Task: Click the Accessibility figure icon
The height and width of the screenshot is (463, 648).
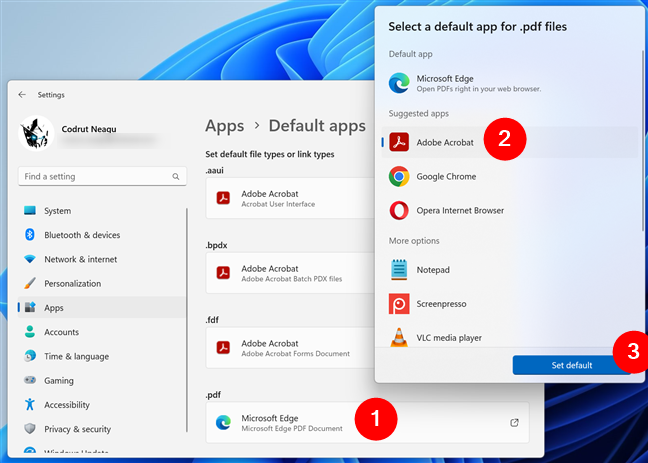Action: 30,404
